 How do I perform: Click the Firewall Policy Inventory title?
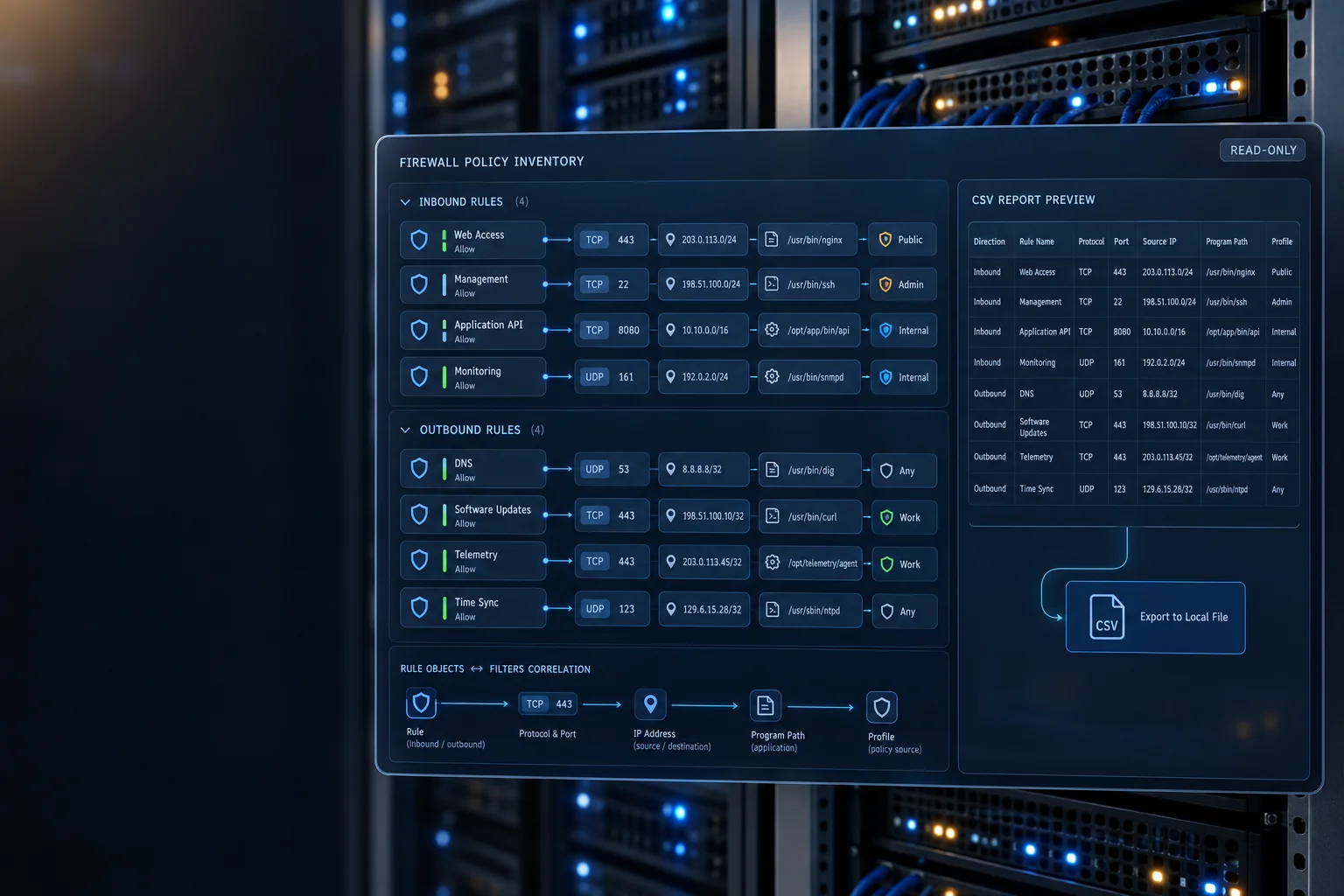click(492, 162)
